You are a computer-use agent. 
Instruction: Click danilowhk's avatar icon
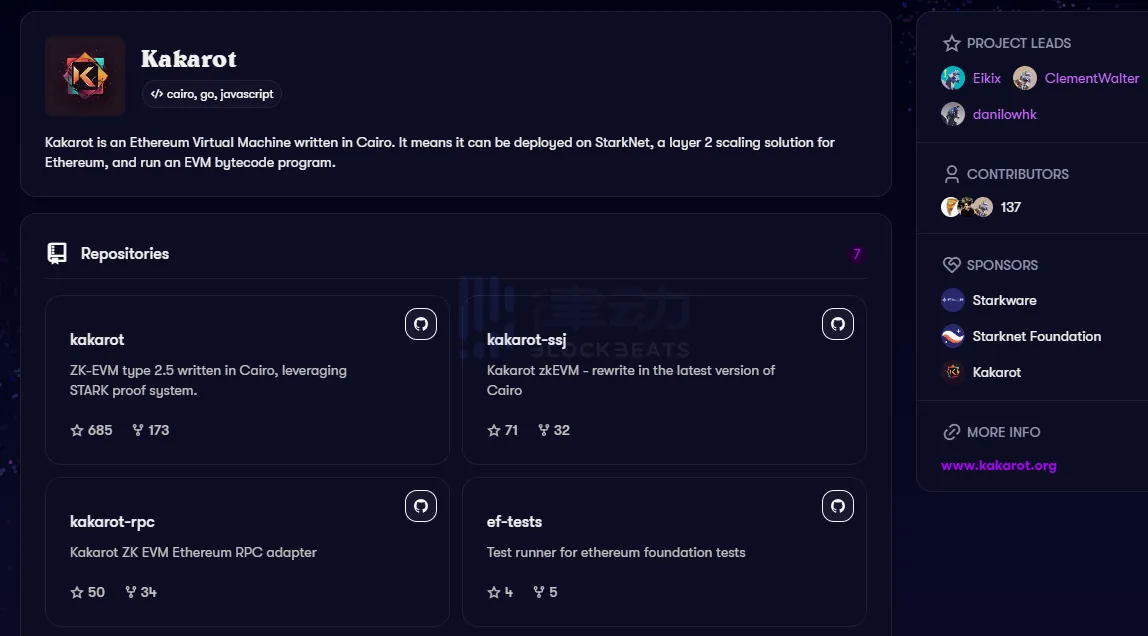[953, 114]
